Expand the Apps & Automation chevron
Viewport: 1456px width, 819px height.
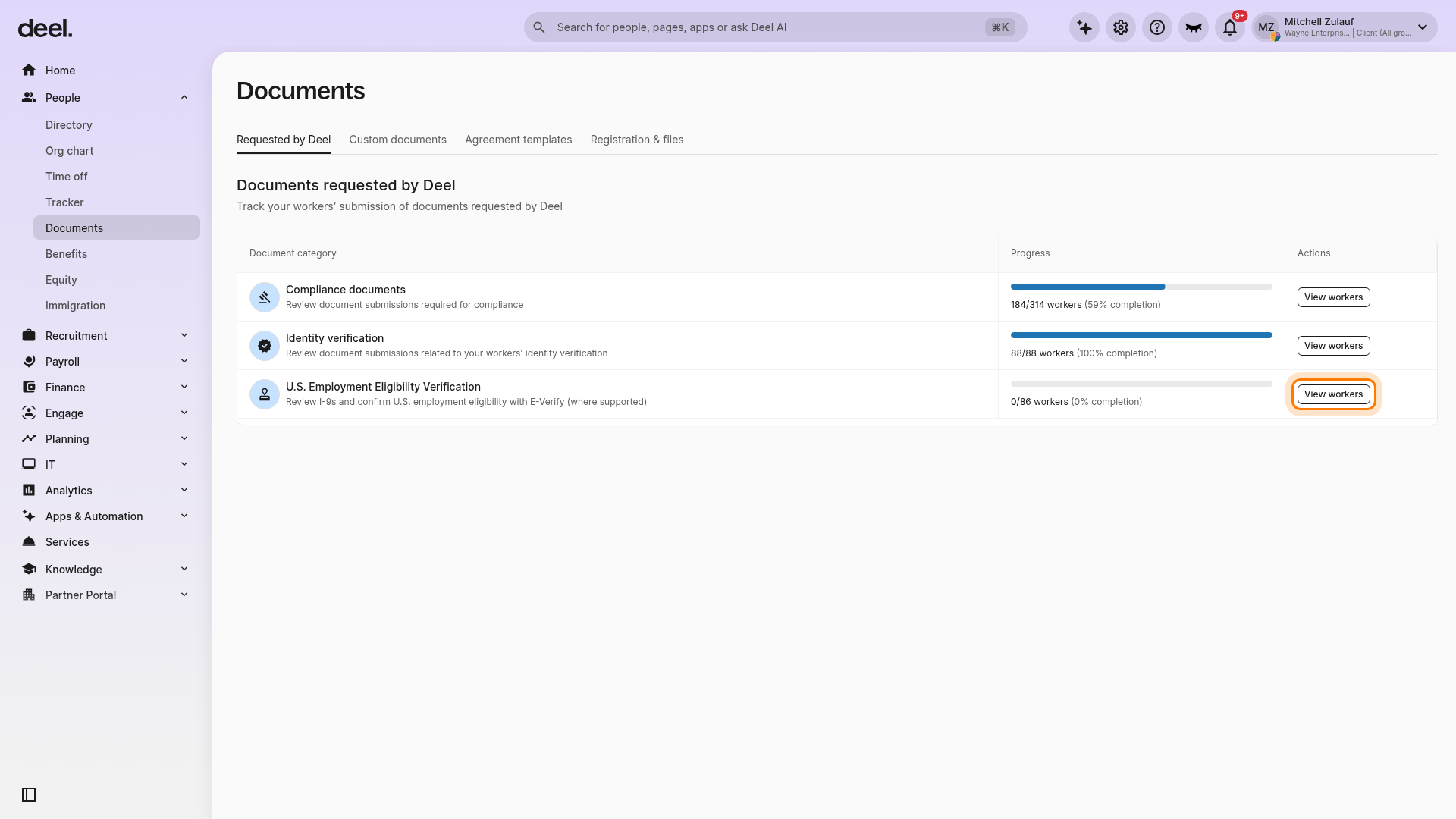(x=184, y=516)
